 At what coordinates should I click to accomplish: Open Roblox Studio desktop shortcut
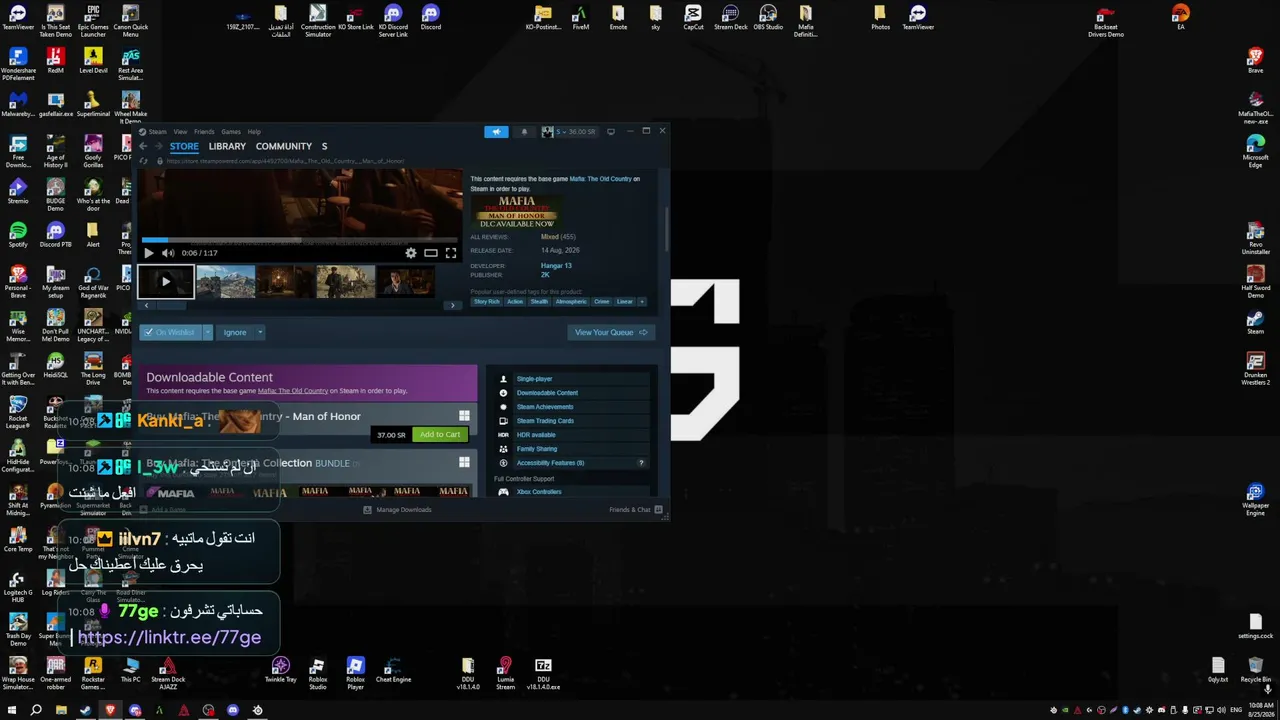pyautogui.click(x=317, y=672)
